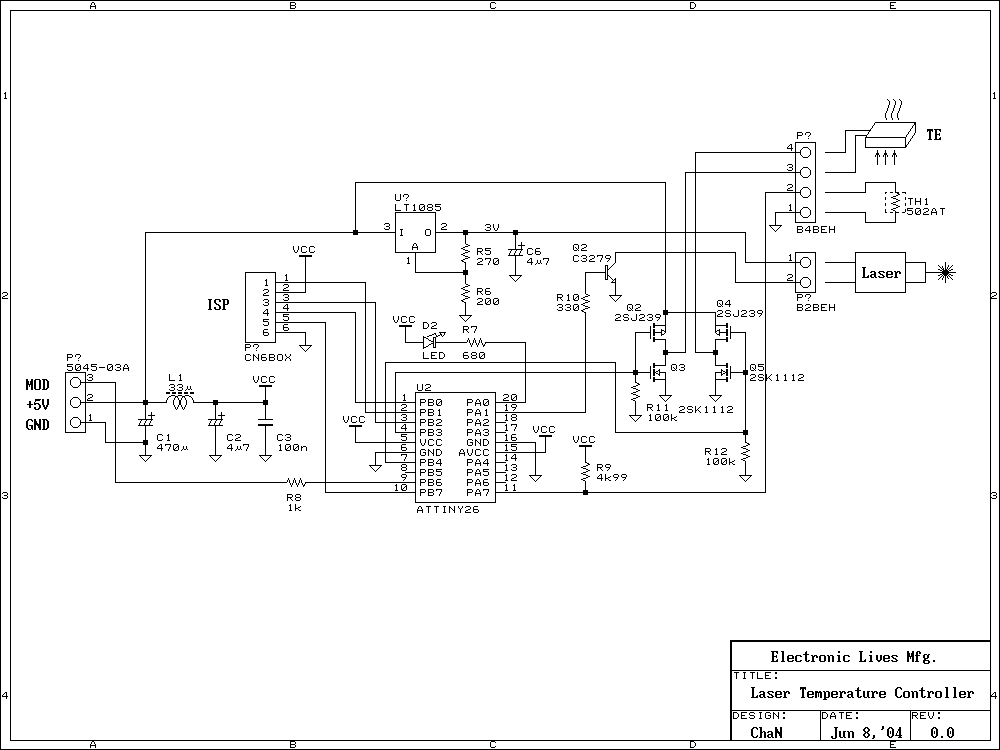Select the TE thermoelectric cooler symbol

coord(891,135)
